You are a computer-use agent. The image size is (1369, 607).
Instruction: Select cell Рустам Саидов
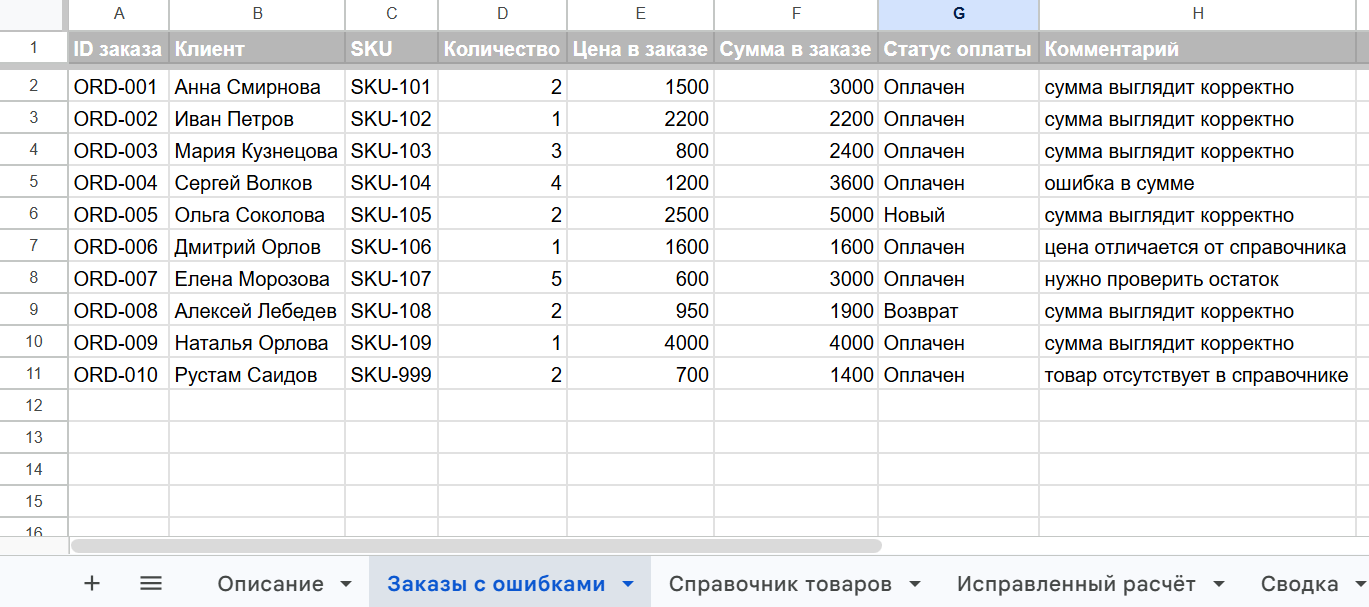[257, 375]
